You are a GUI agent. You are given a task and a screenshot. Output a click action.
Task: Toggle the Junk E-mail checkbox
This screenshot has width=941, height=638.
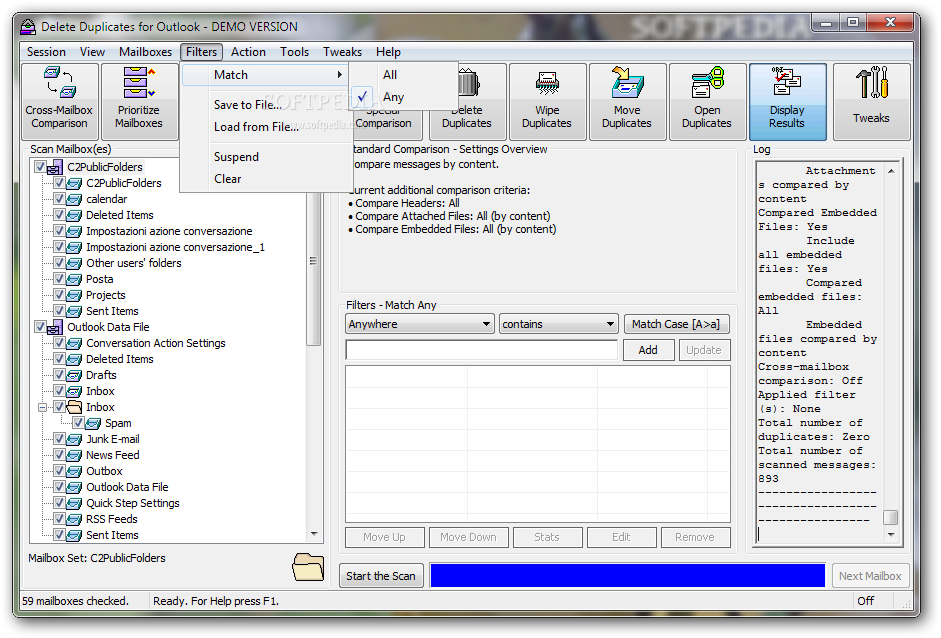[x=59, y=439]
